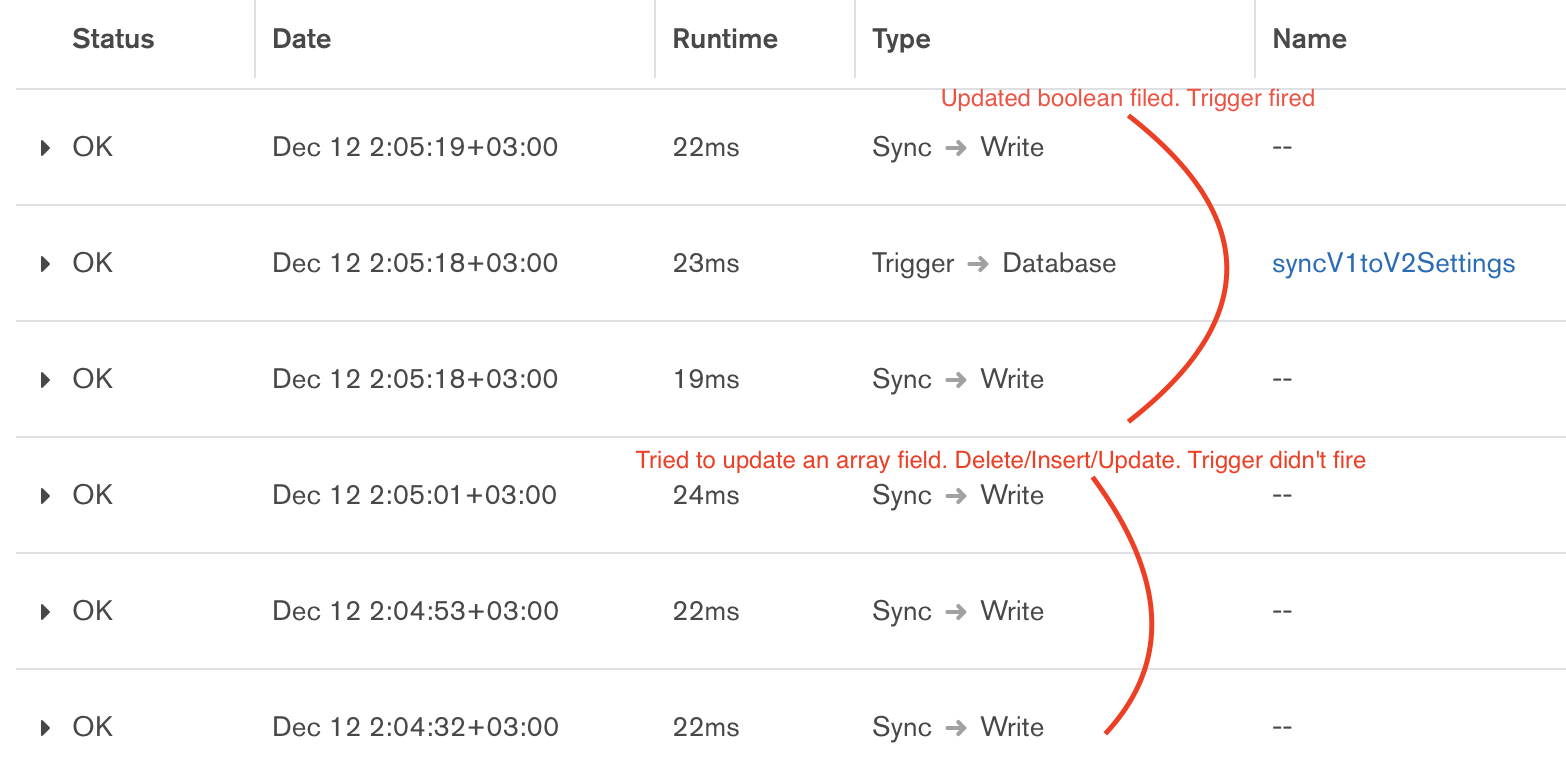This screenshot has width=1566, height=784.
Task: Expand the 2:04:32 log entry
Action: tap(45, 728)
